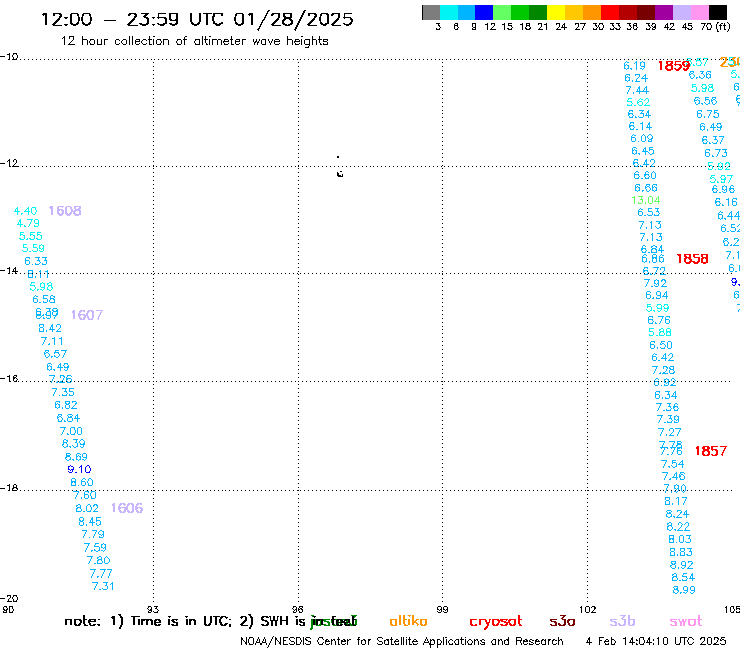This screenshot has height=650, width=740.
Task: Click the cyan wave height value '5.62'
Action: (638, 102)
